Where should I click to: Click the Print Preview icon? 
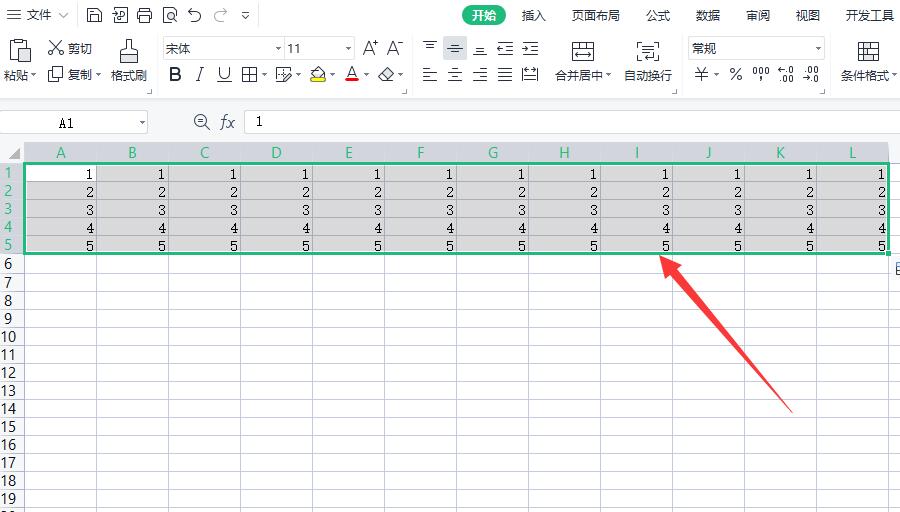click(170, 15)
